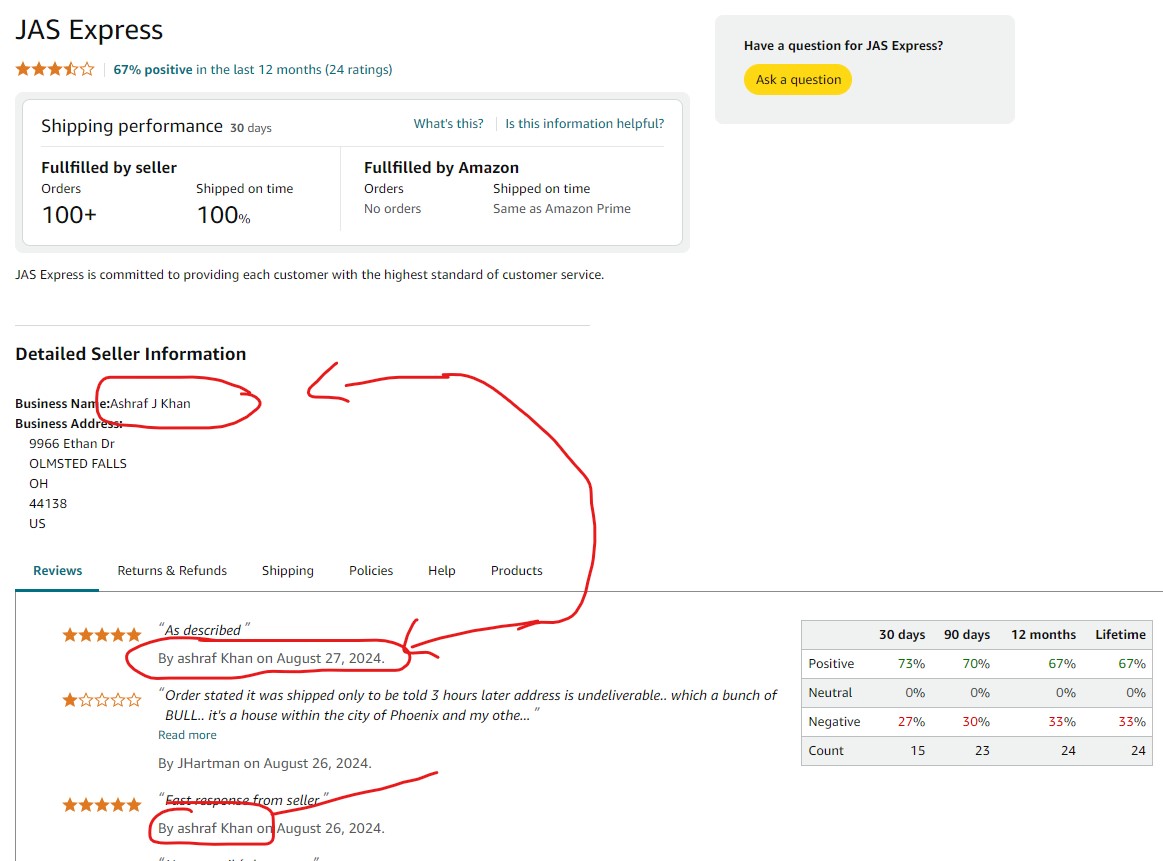Open the Policies tab
The height and width of the screenshot is (861, 1163).
[371, 571]
